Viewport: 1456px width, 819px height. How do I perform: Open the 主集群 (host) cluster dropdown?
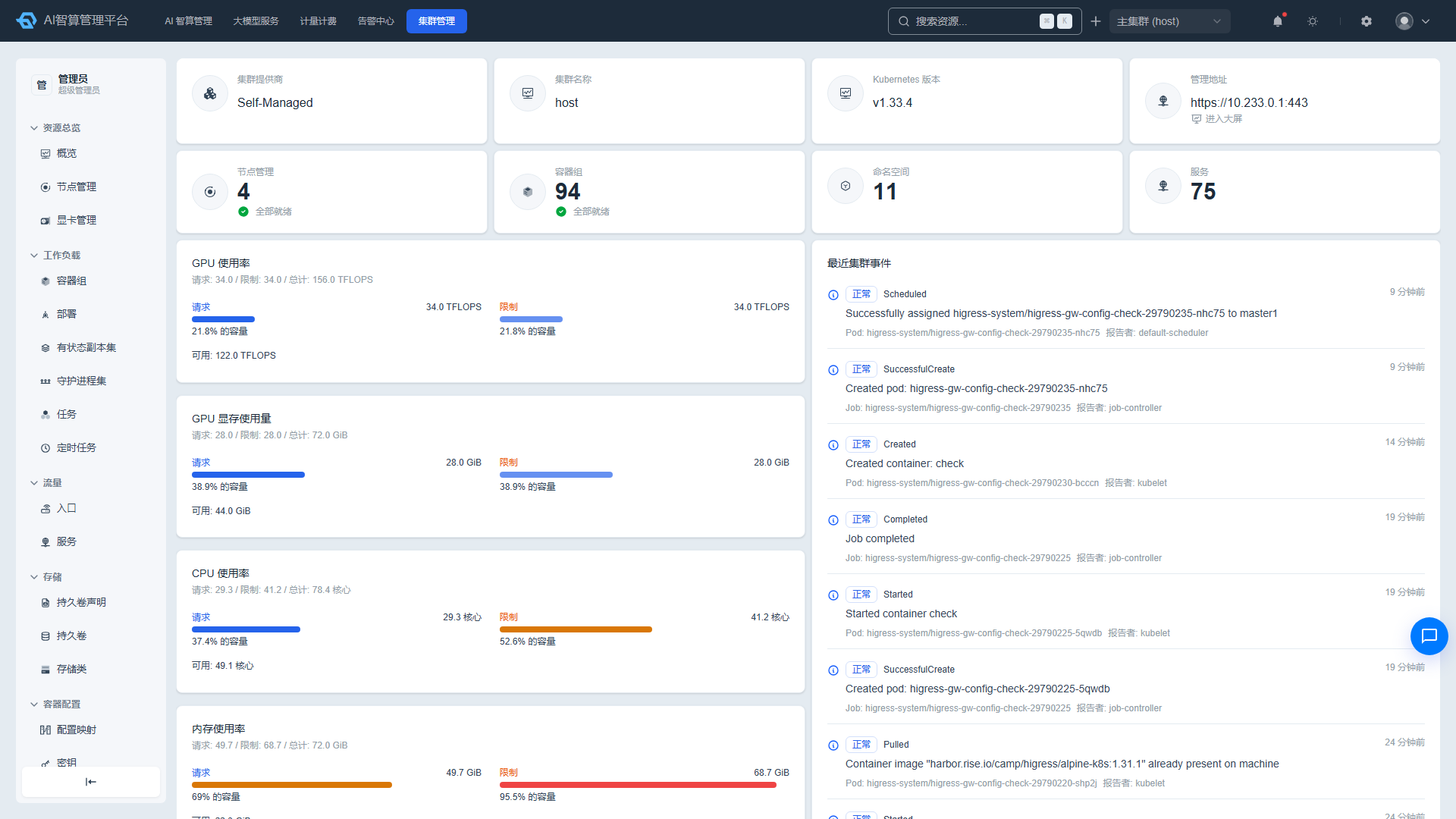pos(1169,21)
